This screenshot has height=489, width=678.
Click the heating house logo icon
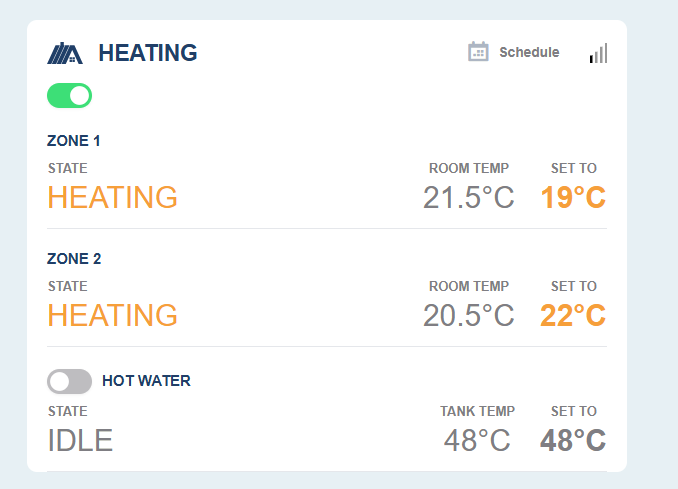coord(65,53)
